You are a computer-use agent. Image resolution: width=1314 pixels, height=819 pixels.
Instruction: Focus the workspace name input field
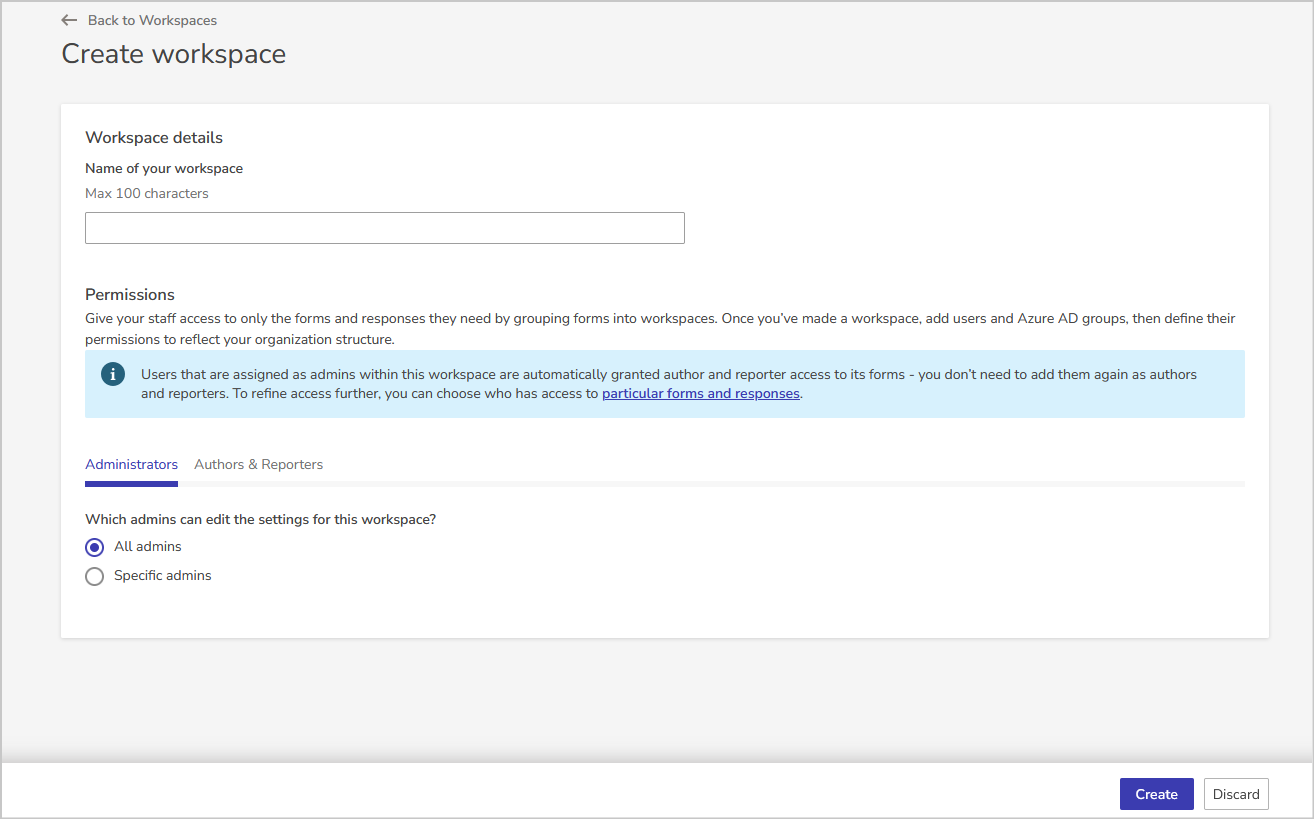pos(385,228)
